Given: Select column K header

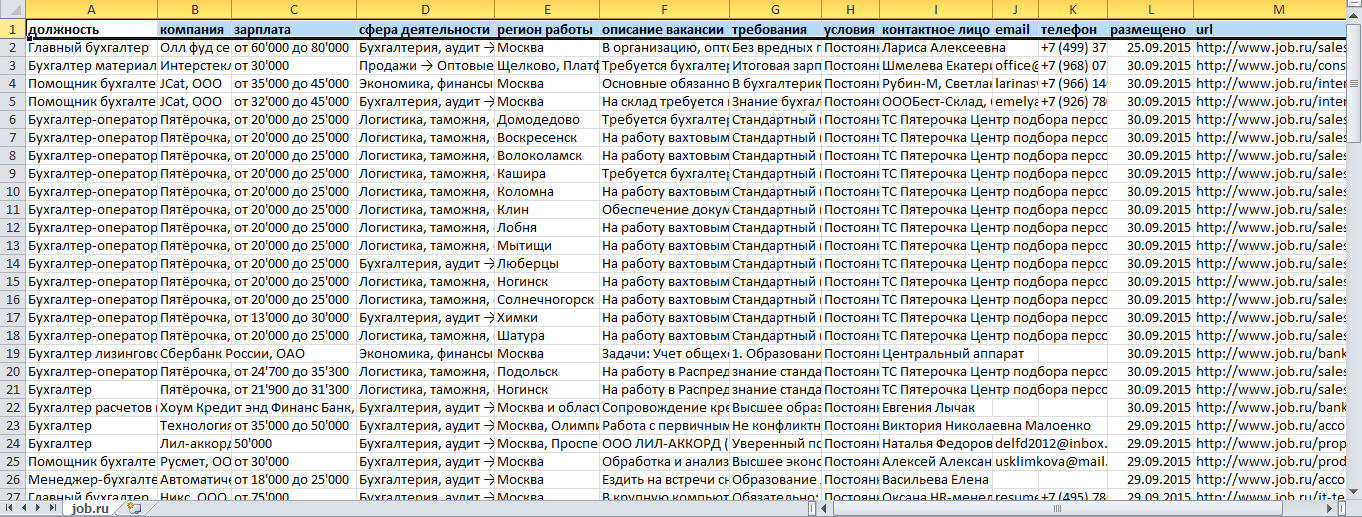Looking at the screenshot, I should [1073, 9].
